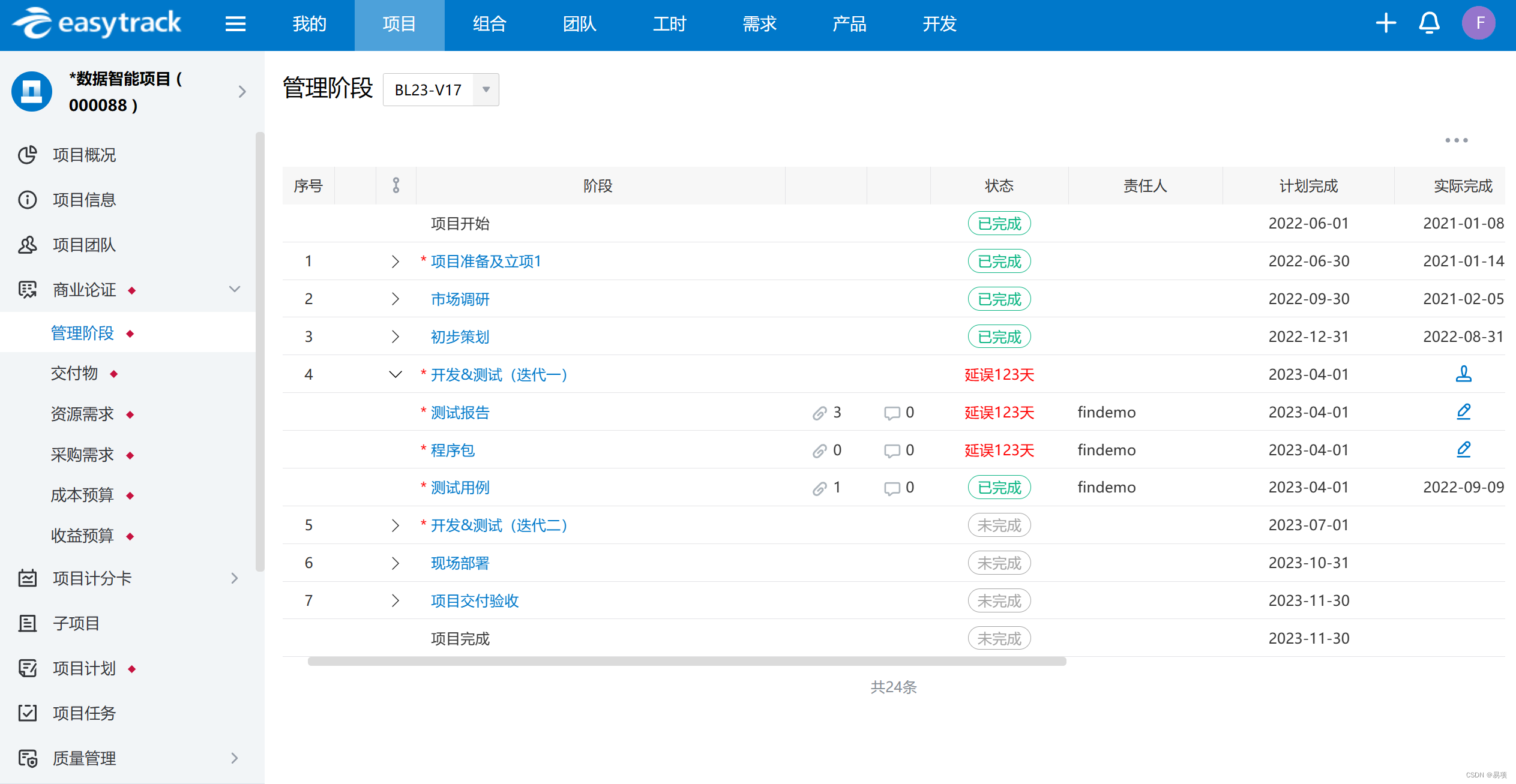Switch to the 开发 tab
The width and height of the screenshot is (1516, 784).
click(940, 24)
